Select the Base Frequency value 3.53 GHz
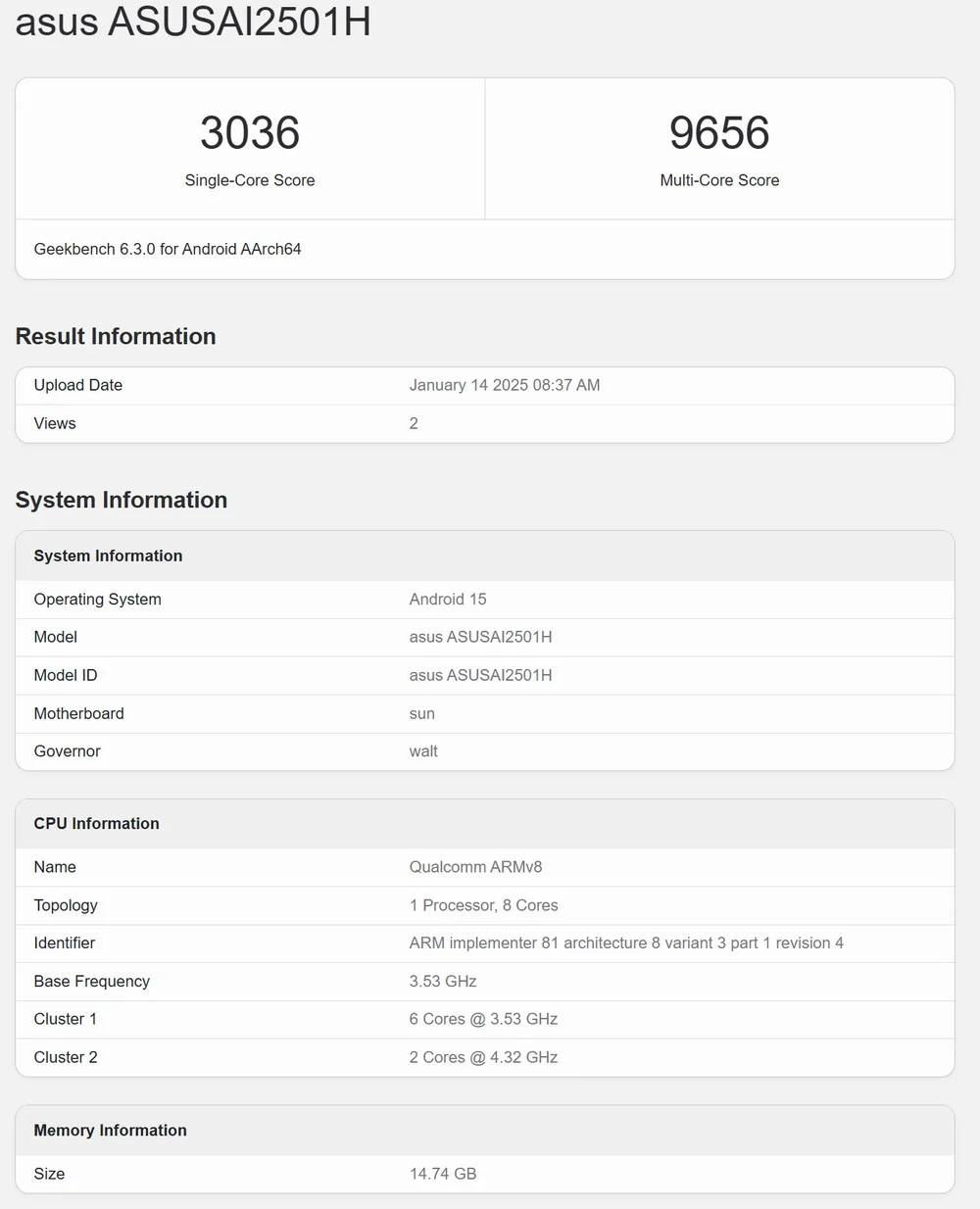The width and height of the screenshot is (980, 1209). pyautogui.click(x=443, y=982)
